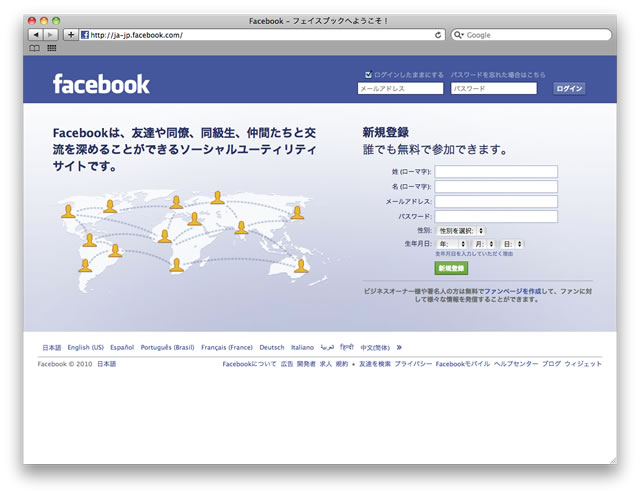Click the more languages double-arrow icon

[399, 347]
